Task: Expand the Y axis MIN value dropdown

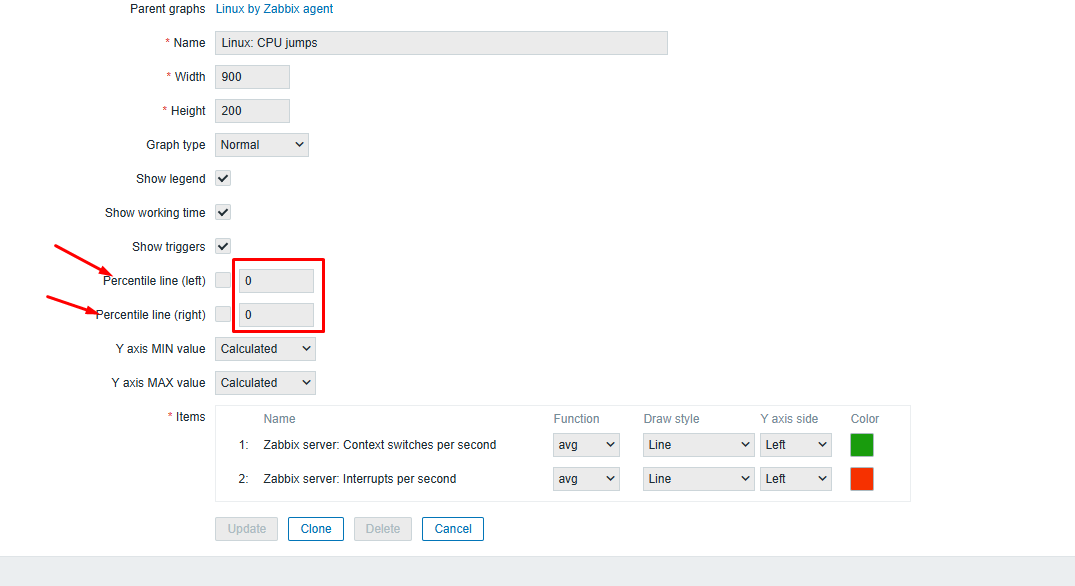Action: click(265, 349)
